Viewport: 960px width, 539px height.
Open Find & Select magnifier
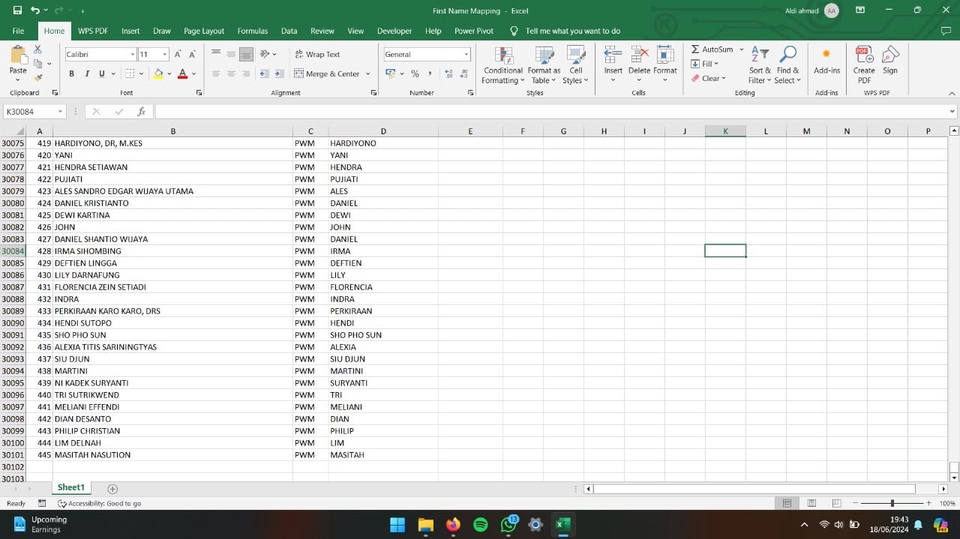[787, 66]
